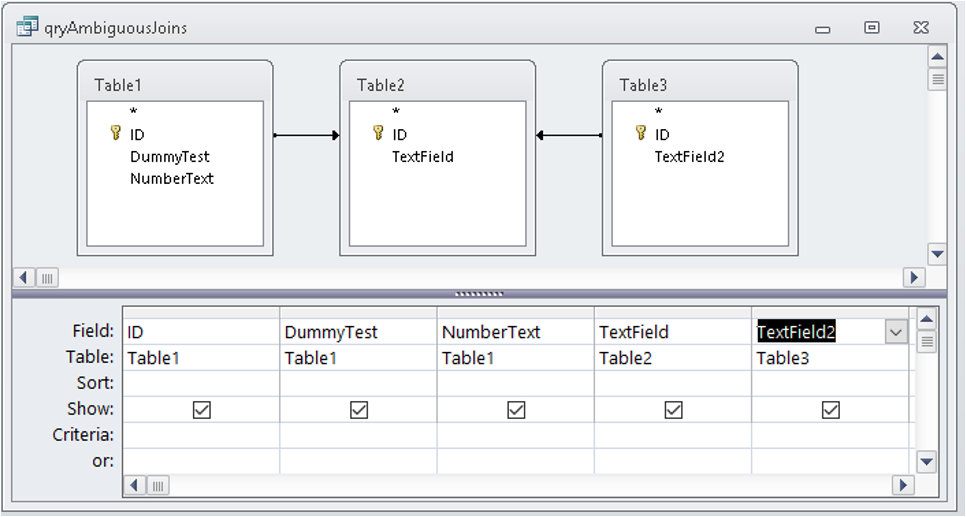Select the primary key icon in Table3
Viewport: 966px width, 517px height.
[x=641, y=132]
